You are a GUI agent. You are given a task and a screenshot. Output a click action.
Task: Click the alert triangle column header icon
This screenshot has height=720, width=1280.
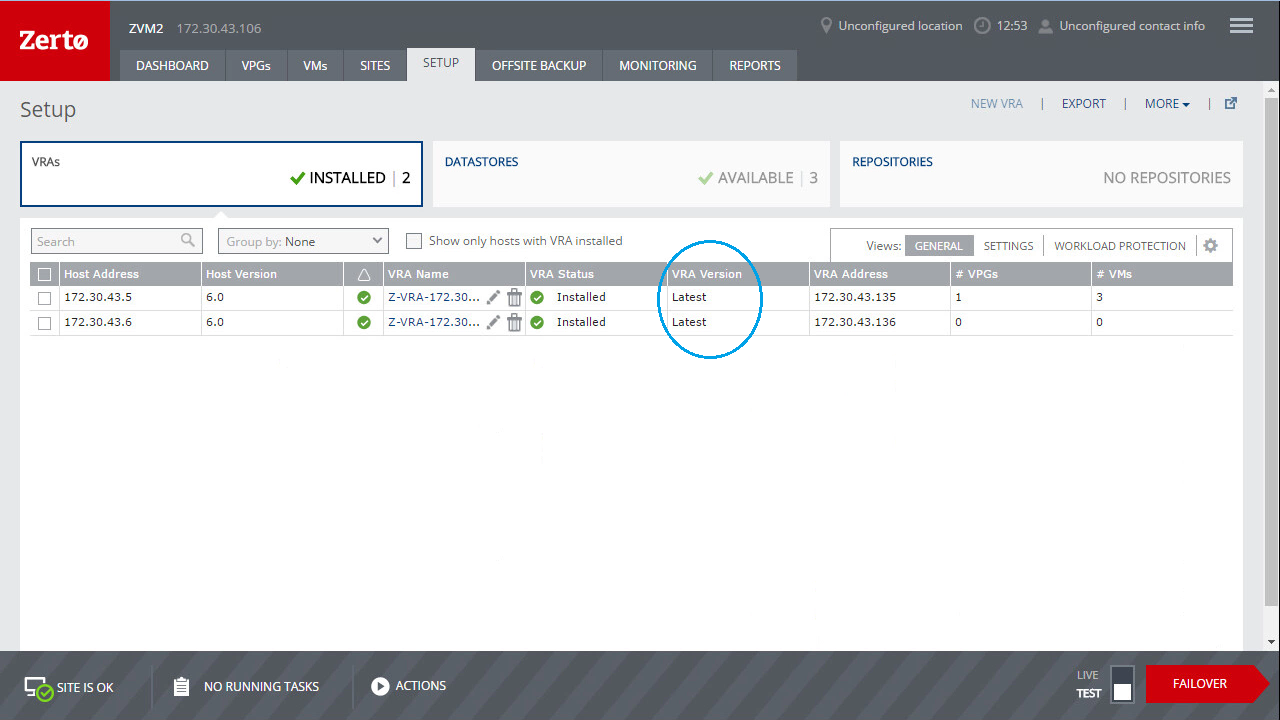364,274
